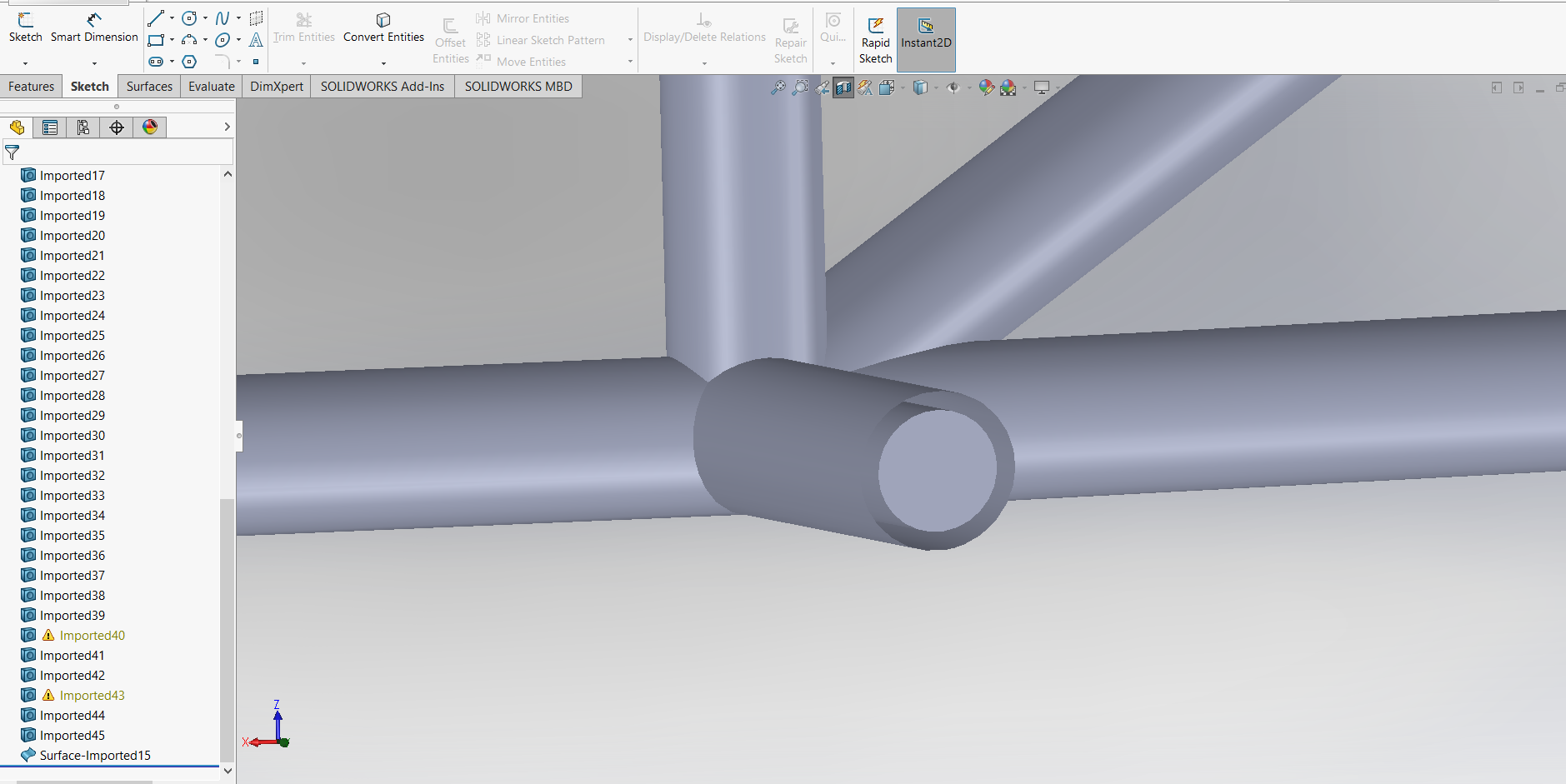This screenshot has width=1566, height=784.
Task: Open the DisplayManager panel tab
Action: 150,127
